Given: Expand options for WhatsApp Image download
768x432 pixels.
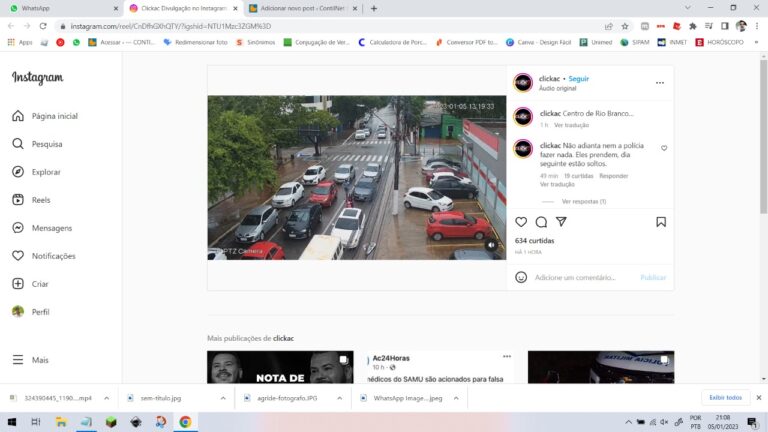Looking at the screenshot, I should pos(456,398).
